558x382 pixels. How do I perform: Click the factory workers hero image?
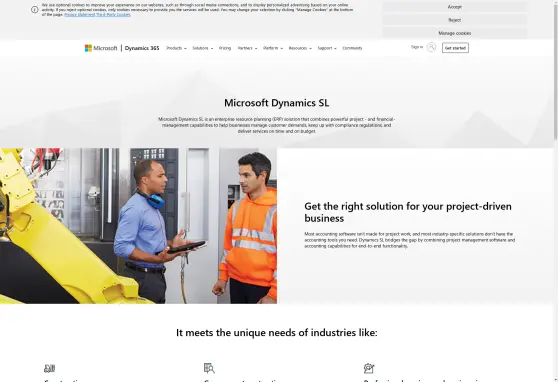point(138,226)
